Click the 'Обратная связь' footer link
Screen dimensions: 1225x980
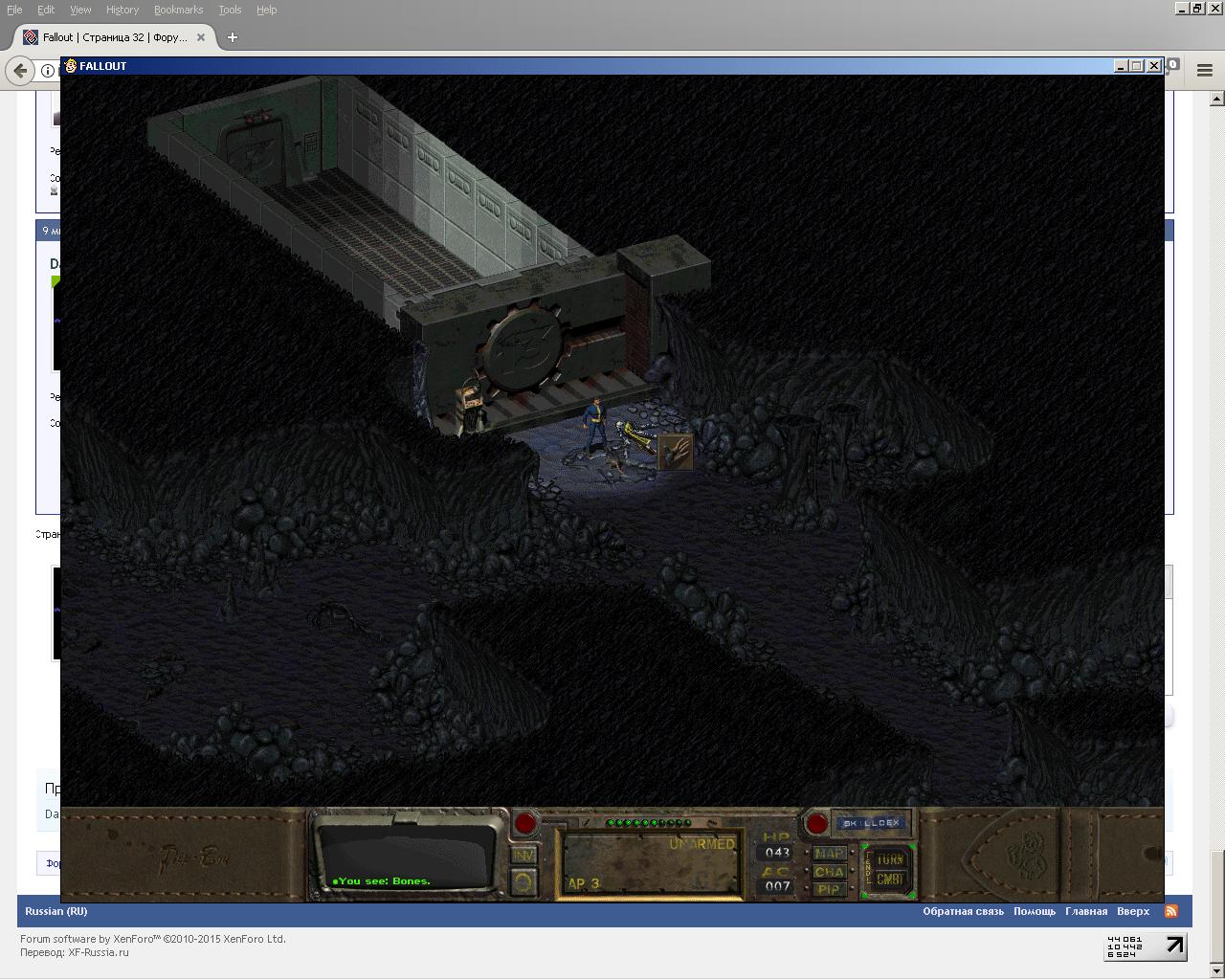click(x=963, y=911)
